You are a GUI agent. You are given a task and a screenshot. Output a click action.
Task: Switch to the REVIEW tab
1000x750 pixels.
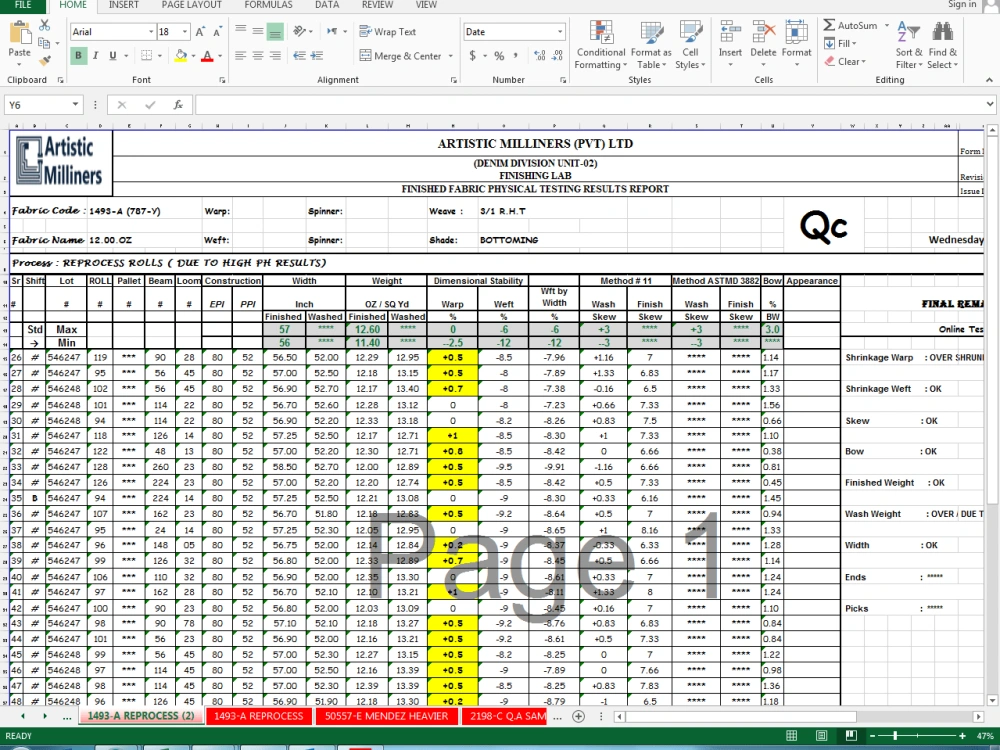coord(378,5)
